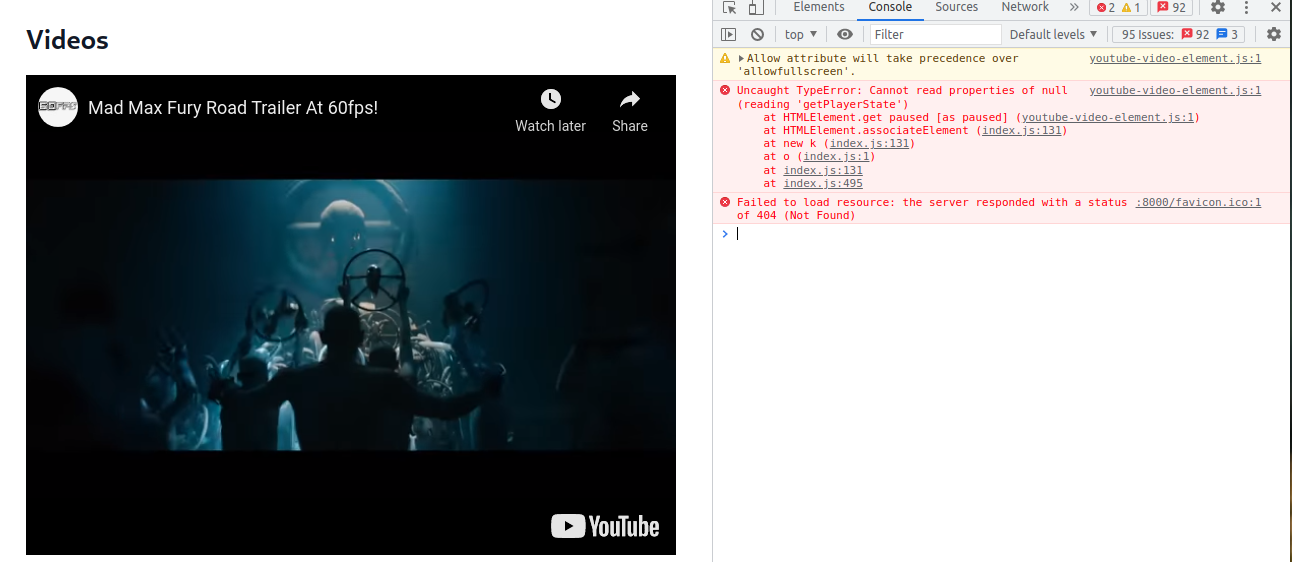The height and width of the screenshot is (562, 1292).
Task: Close the DevTools panel
Action: point(1276,7)
